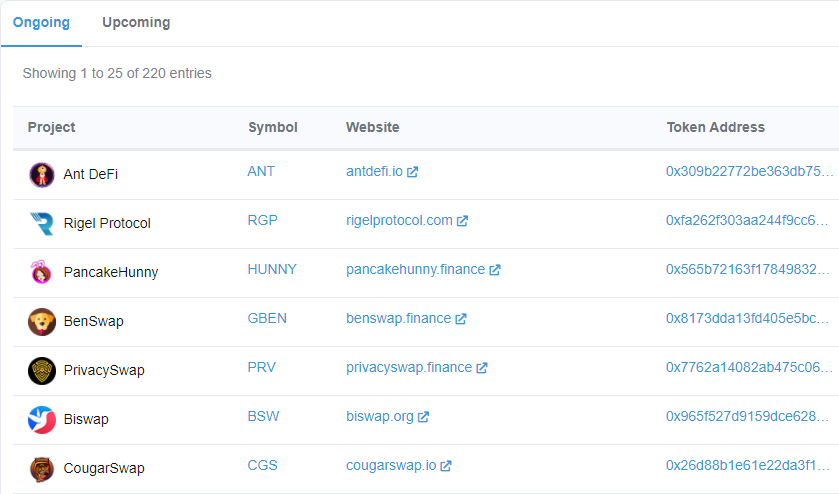Click external link icon beside antdefi.io
The image size is (839, 494).
[413, 172]
